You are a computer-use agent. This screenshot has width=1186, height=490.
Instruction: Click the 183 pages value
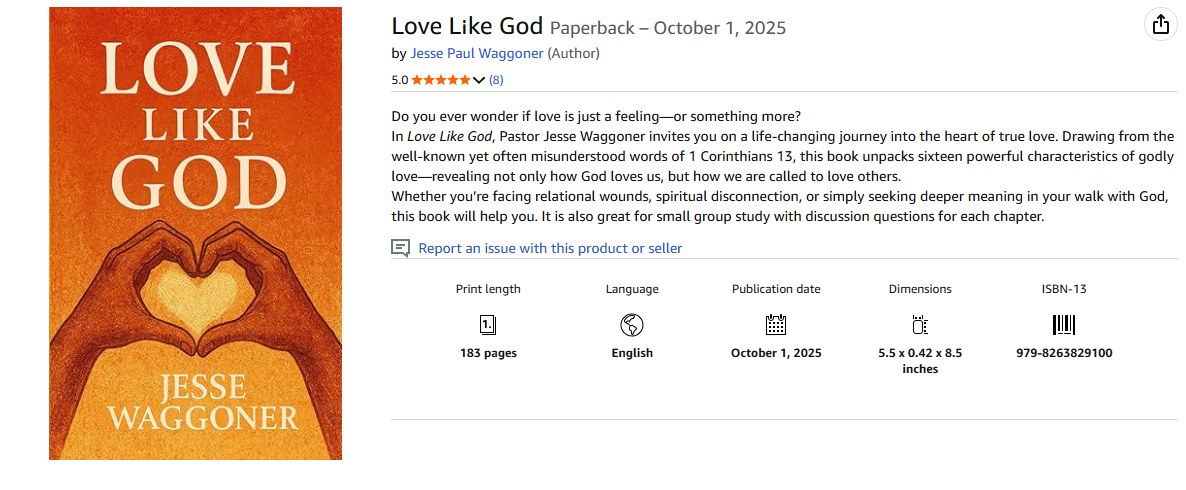click(x=488, y=353)
